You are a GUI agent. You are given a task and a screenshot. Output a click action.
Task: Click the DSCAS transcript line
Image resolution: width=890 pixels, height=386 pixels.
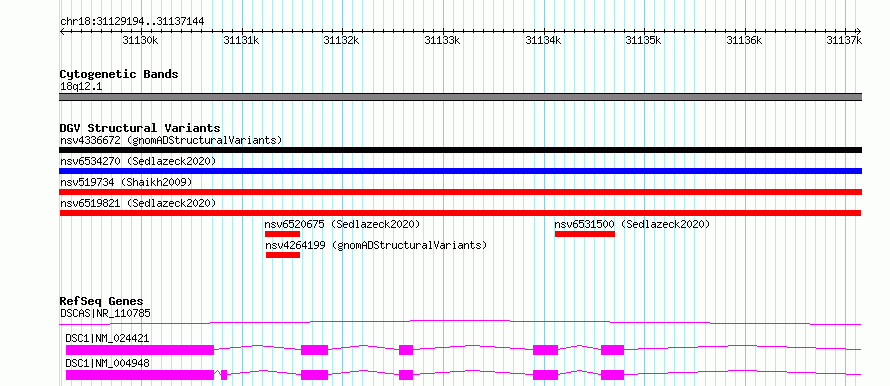(x=460, y=322)
